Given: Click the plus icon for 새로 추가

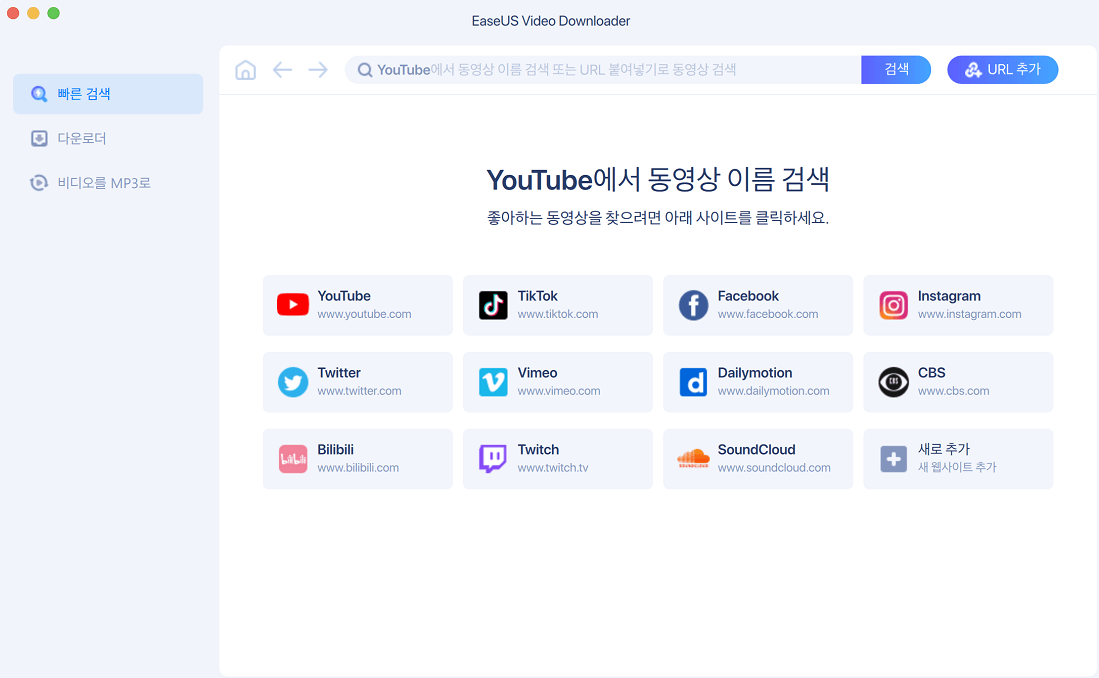Looking at the screenshot, I should (x=894, y=459).
